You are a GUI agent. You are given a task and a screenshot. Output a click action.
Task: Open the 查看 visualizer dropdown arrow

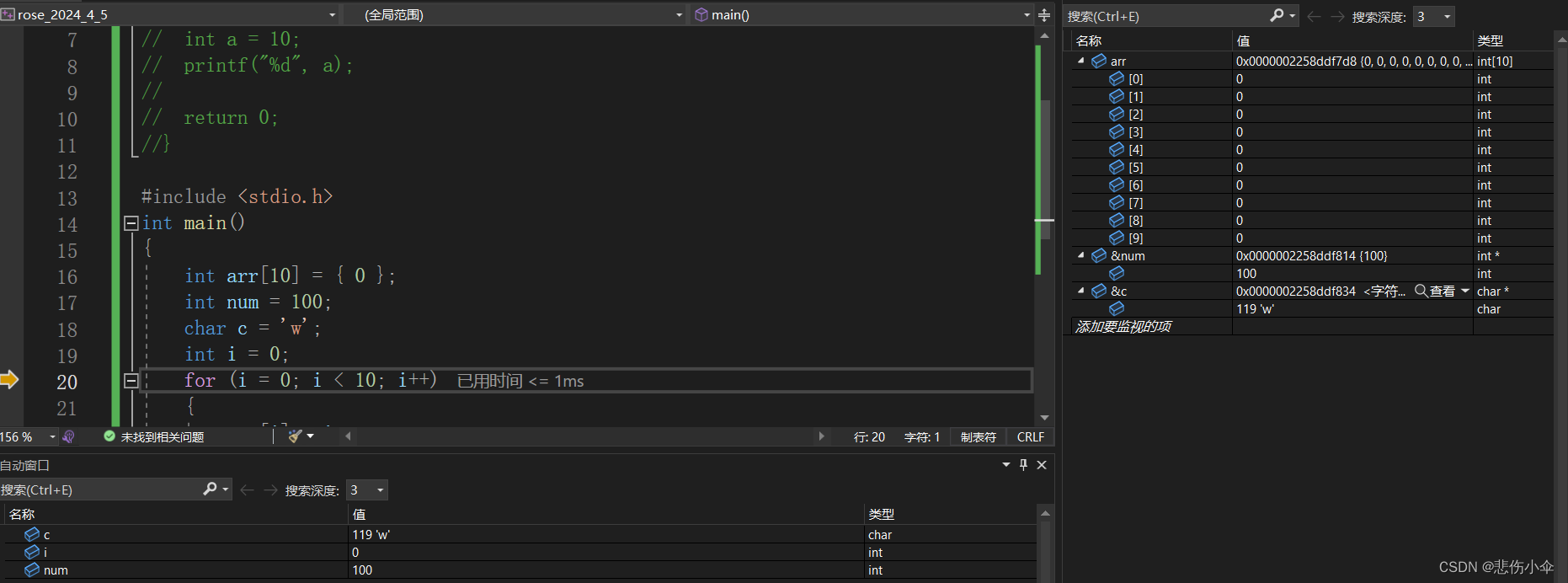pyautogui.click(x=1465, y=291)
